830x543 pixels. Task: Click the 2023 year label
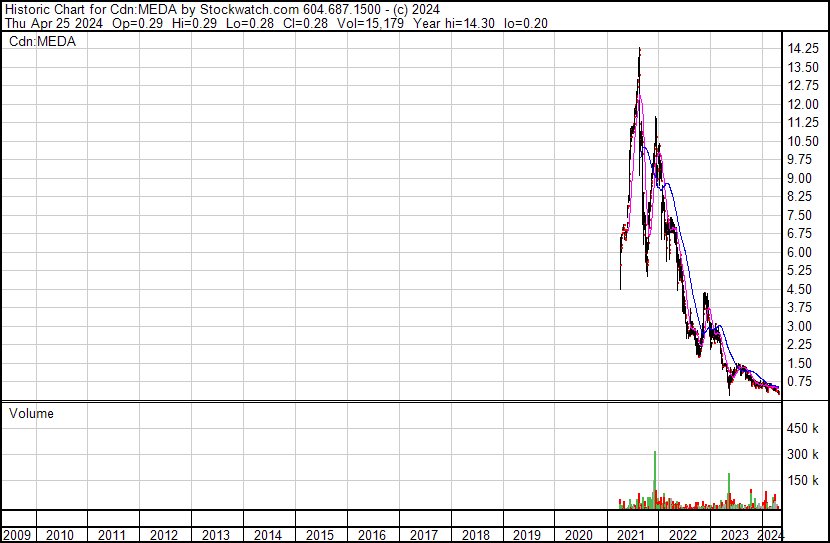736,534
